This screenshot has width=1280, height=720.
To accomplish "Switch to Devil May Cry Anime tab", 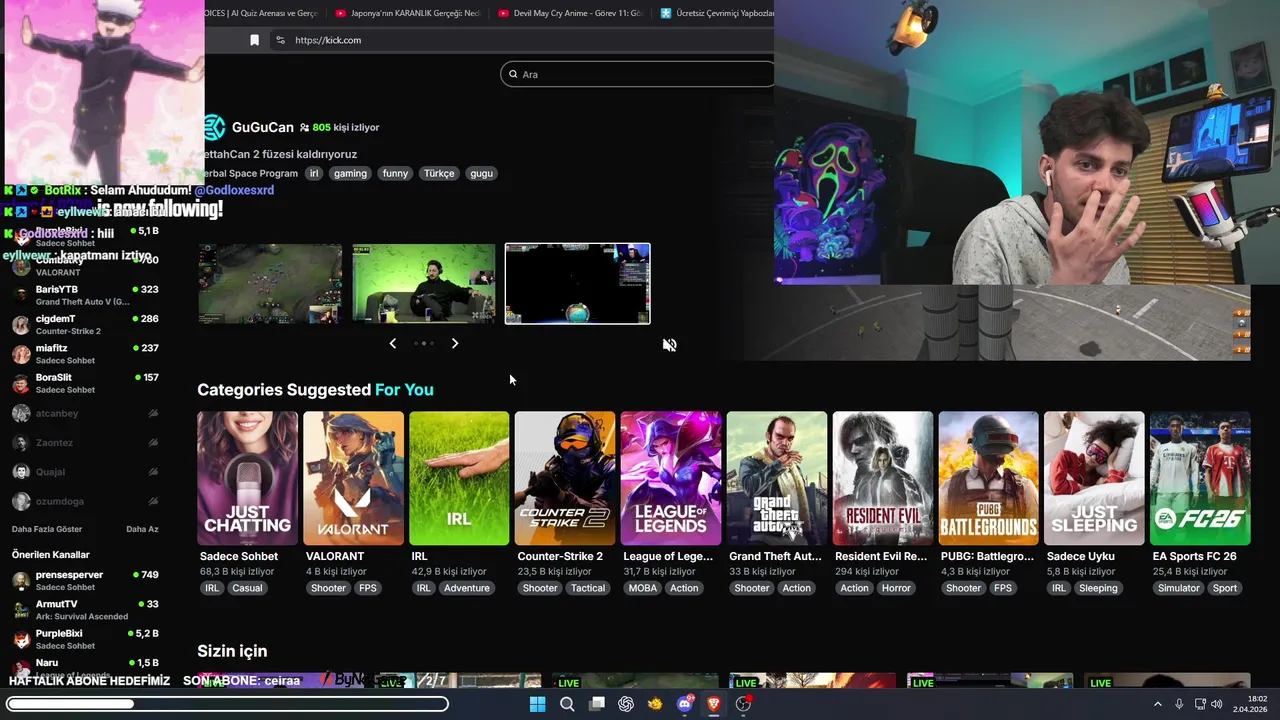I will 572,13.
